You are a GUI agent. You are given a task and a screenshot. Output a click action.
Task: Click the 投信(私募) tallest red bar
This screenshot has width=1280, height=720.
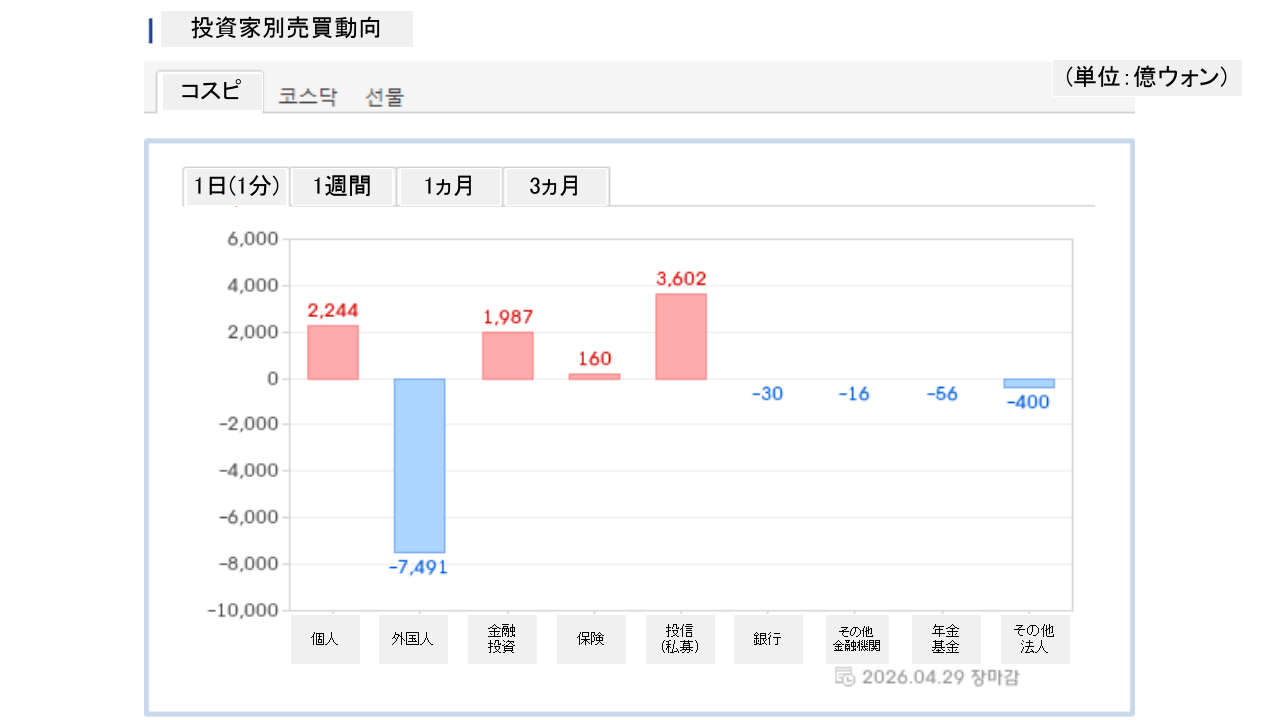point(681,336)
